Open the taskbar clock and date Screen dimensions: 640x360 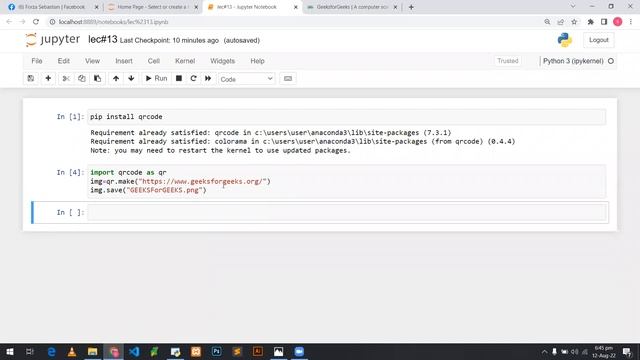(604, 352)
